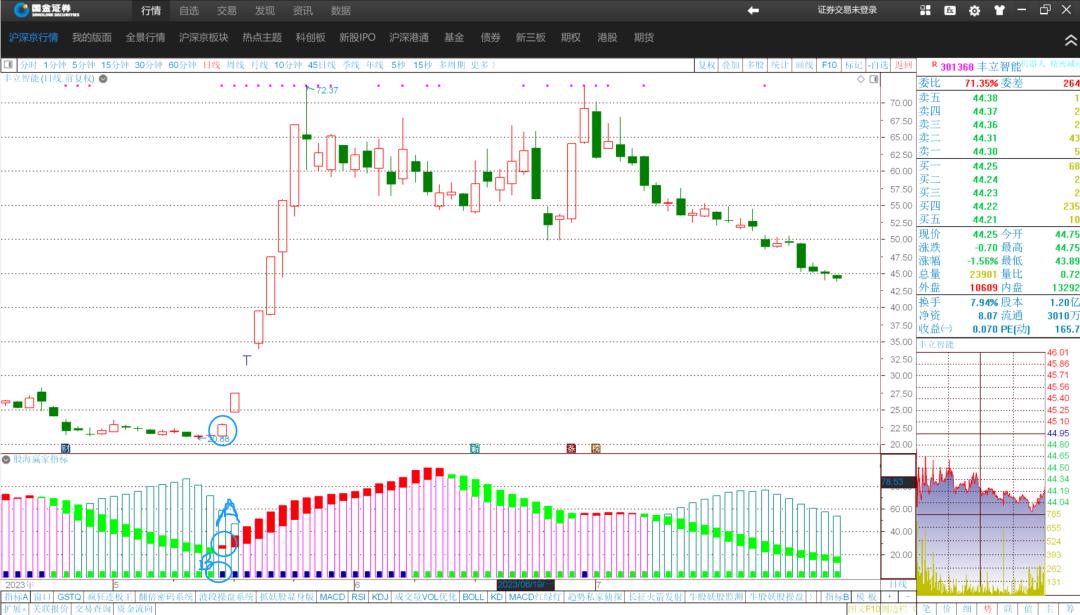Toggle the 复权 price adjustment button
Viewport: 1080px width, 615px height.
tap(706, 65)
